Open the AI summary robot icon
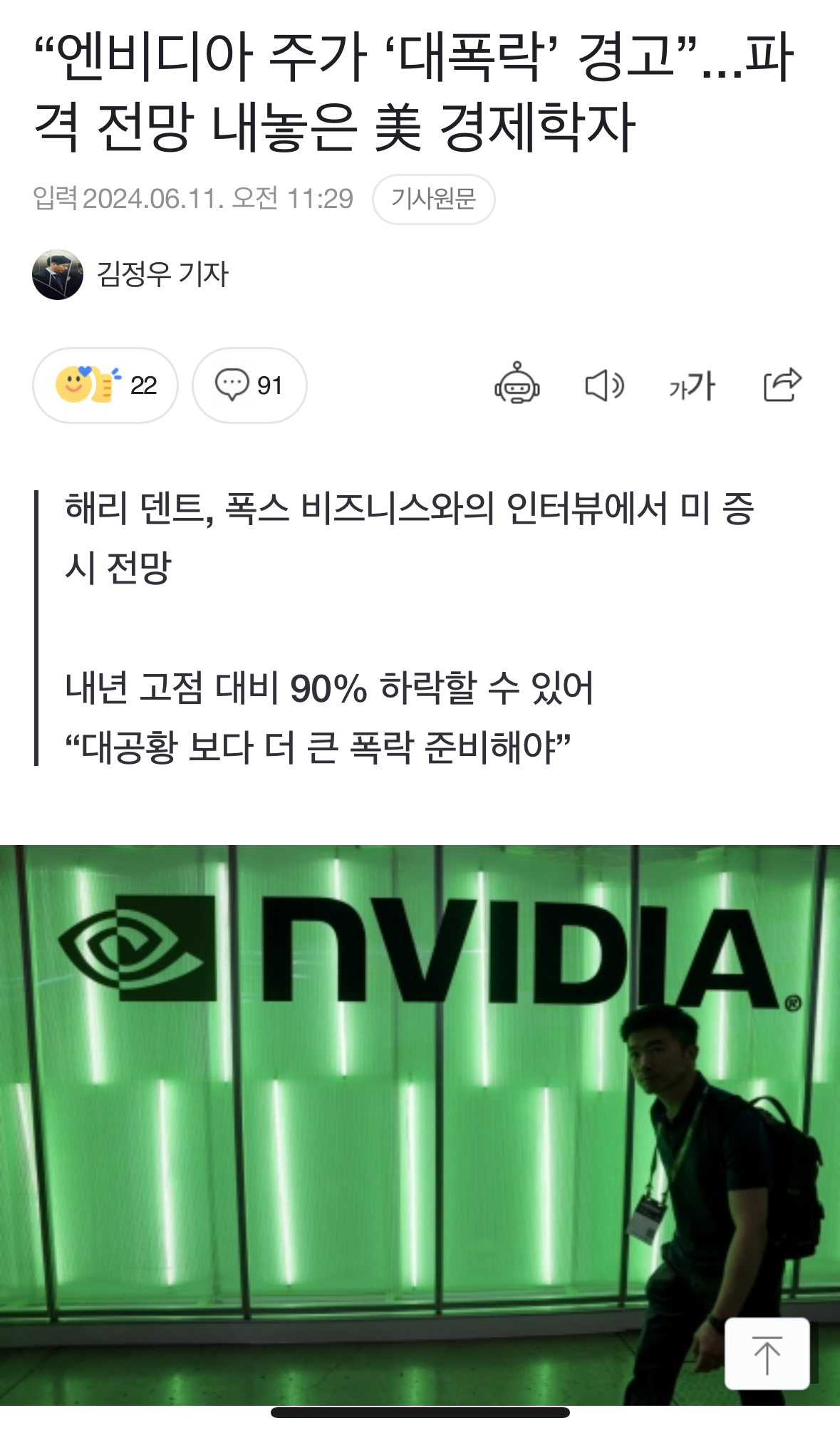The width and height of the screenshot is (840, 1435). 517,385
